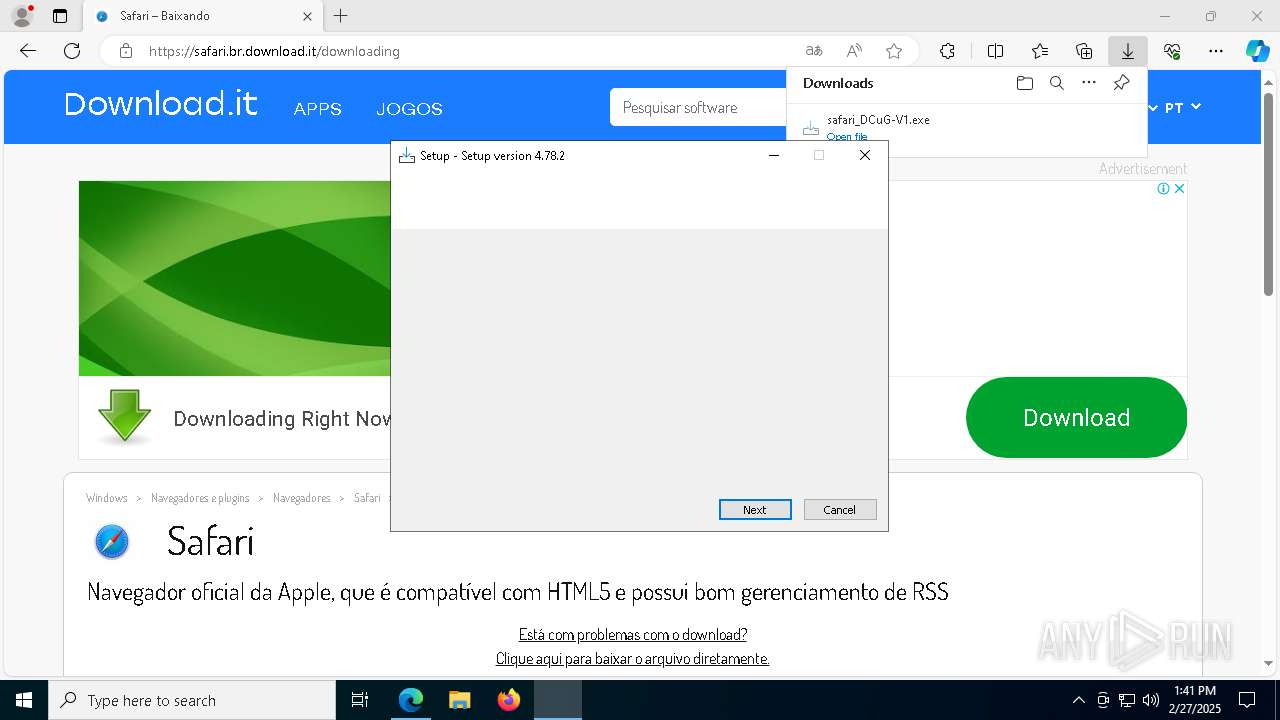Open Edge Settings and more menu

1216,51
